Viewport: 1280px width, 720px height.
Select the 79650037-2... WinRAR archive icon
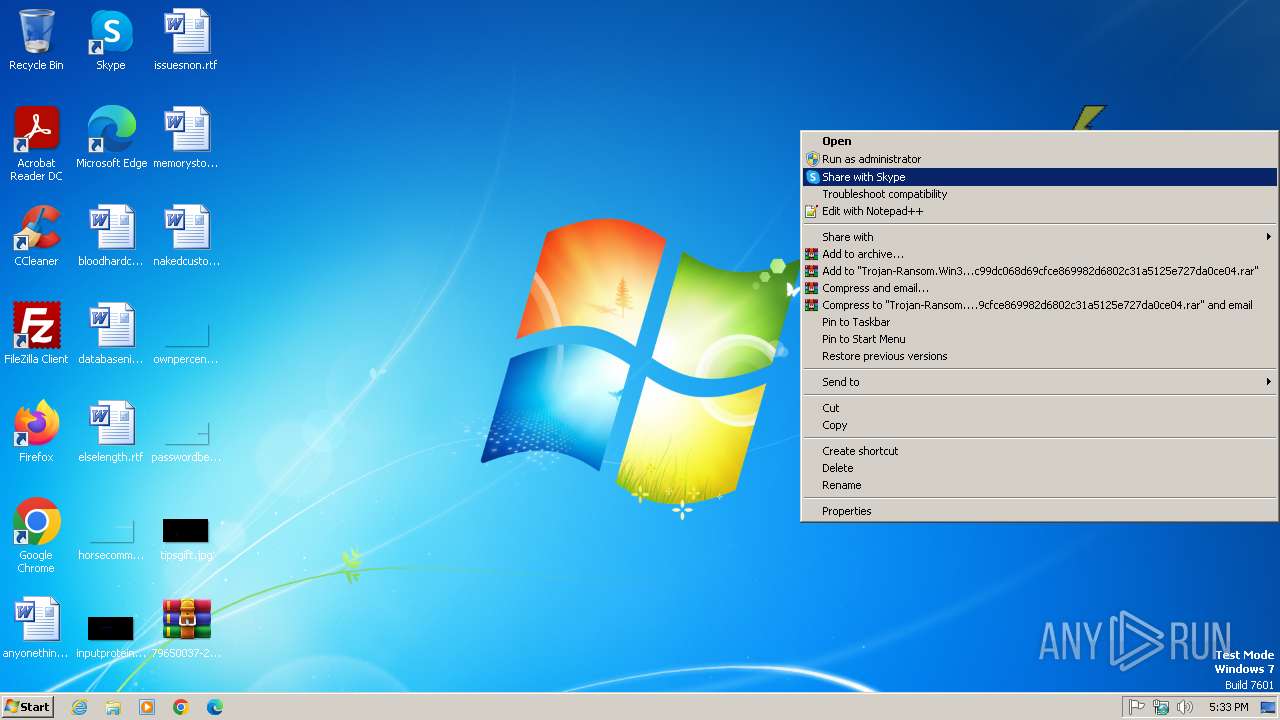tap(186, 628)
